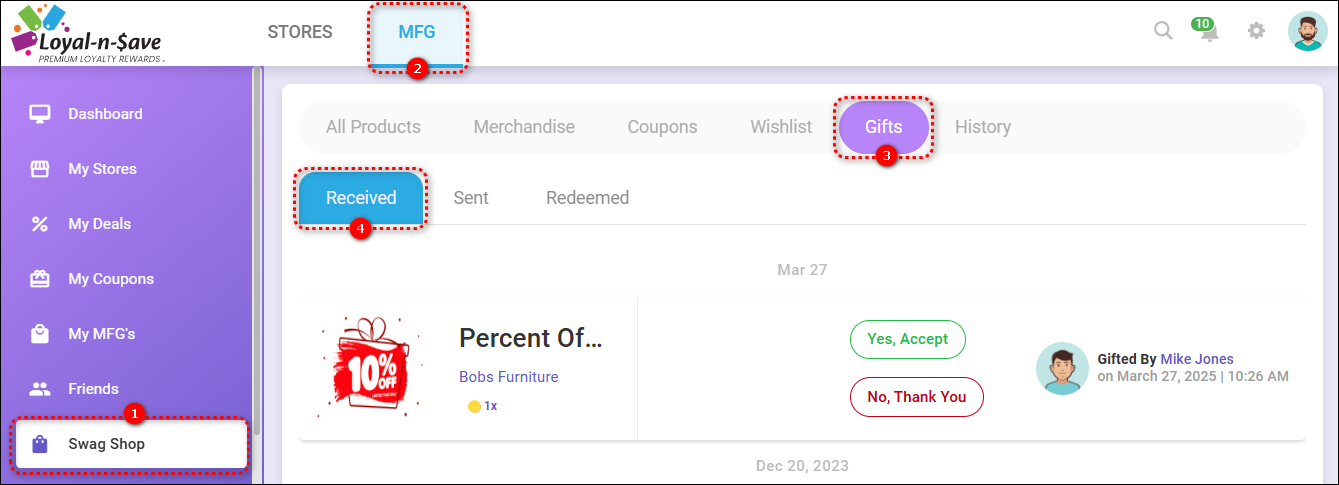Open the notifications bell icon

1210,32
